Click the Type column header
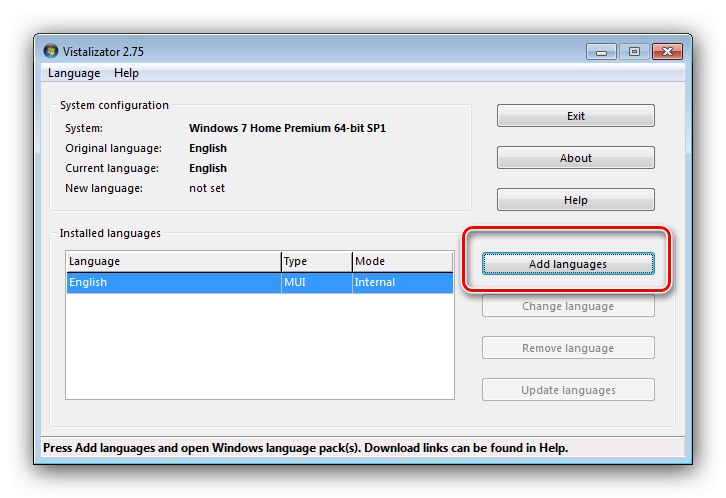The height and width of the screenshot is (498, 726). [x=317, y=261]
